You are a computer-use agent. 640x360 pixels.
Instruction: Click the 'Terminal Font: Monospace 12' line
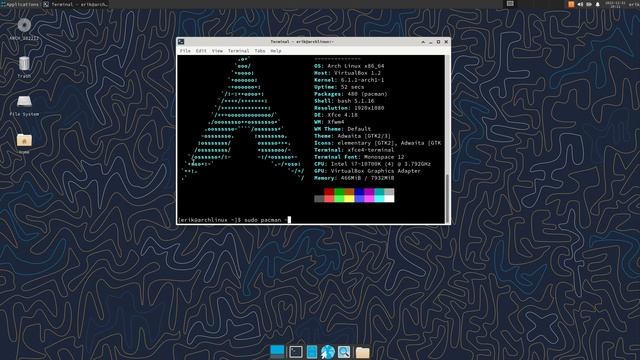click(359, 157)
